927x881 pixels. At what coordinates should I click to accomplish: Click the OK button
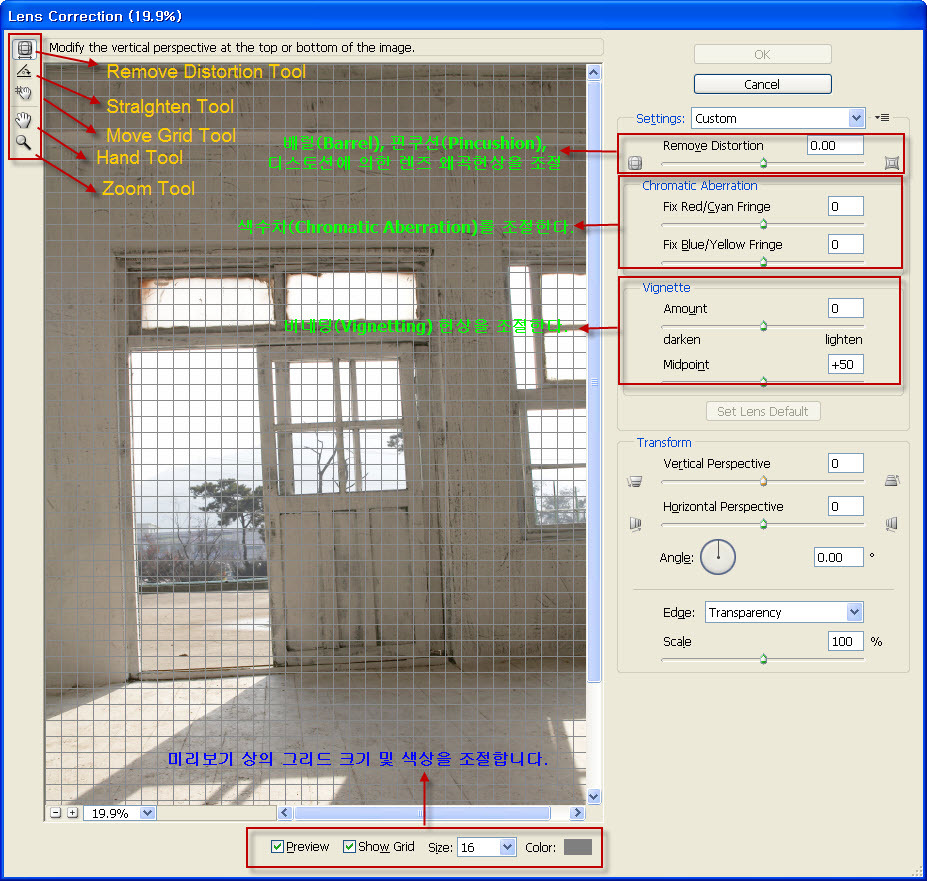click(763, 54)
